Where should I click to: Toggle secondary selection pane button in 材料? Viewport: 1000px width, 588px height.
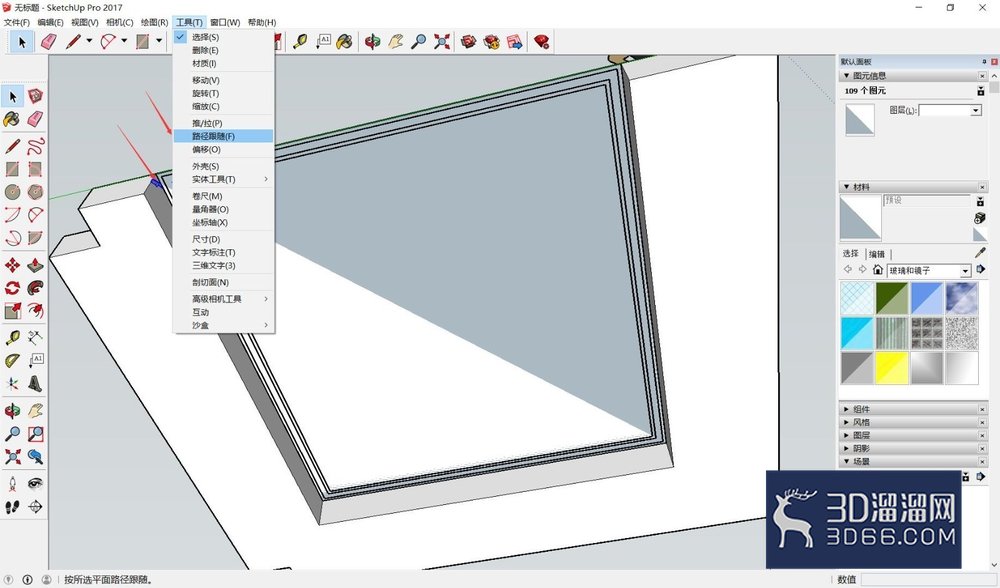pos(980,201)
